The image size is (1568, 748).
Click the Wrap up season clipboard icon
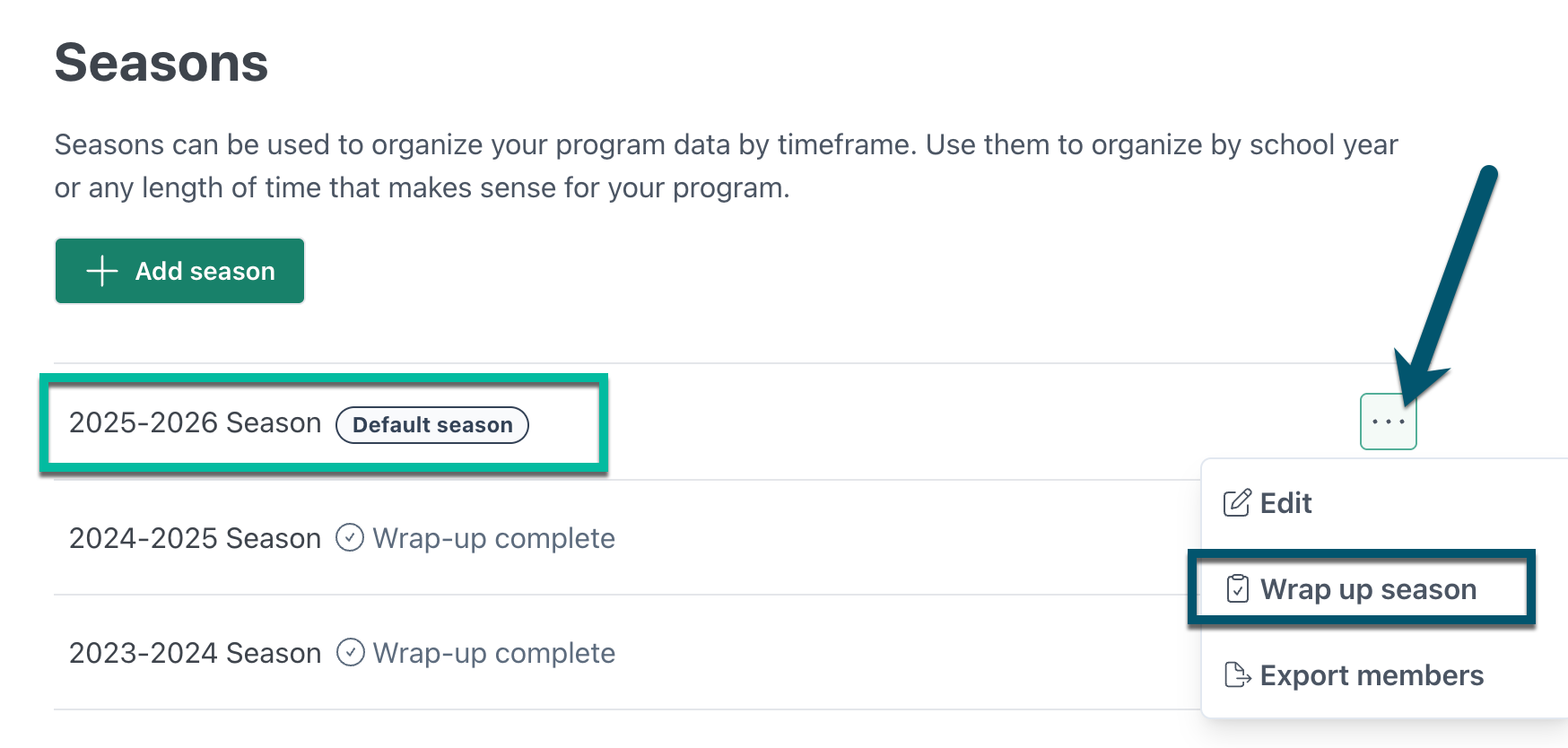(1237, 589)
